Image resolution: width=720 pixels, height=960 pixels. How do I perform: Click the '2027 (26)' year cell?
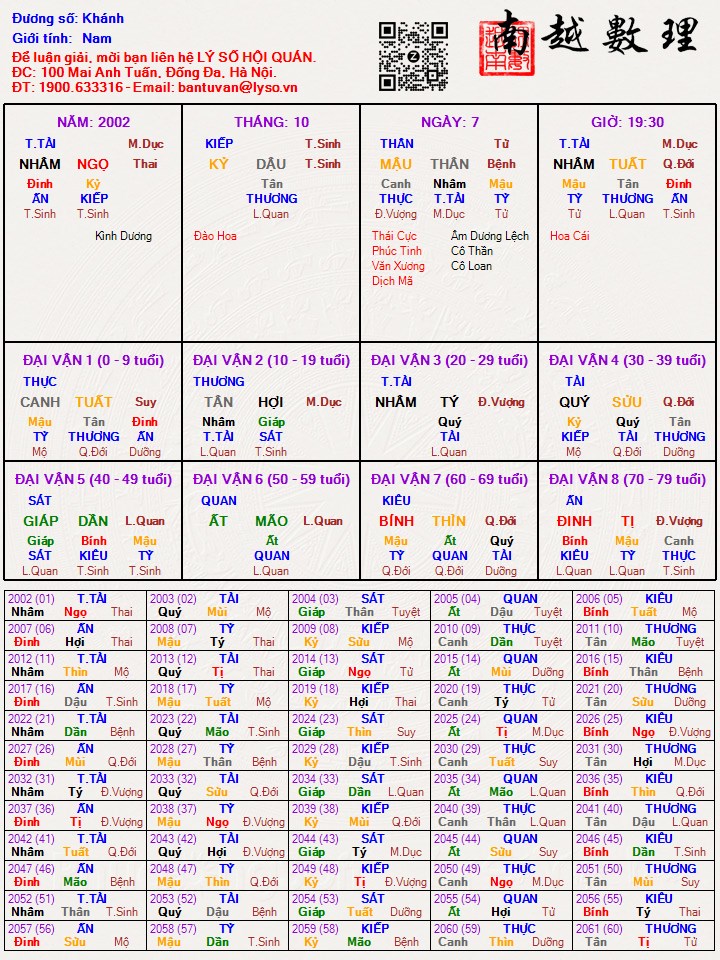[x=75, y=756]
